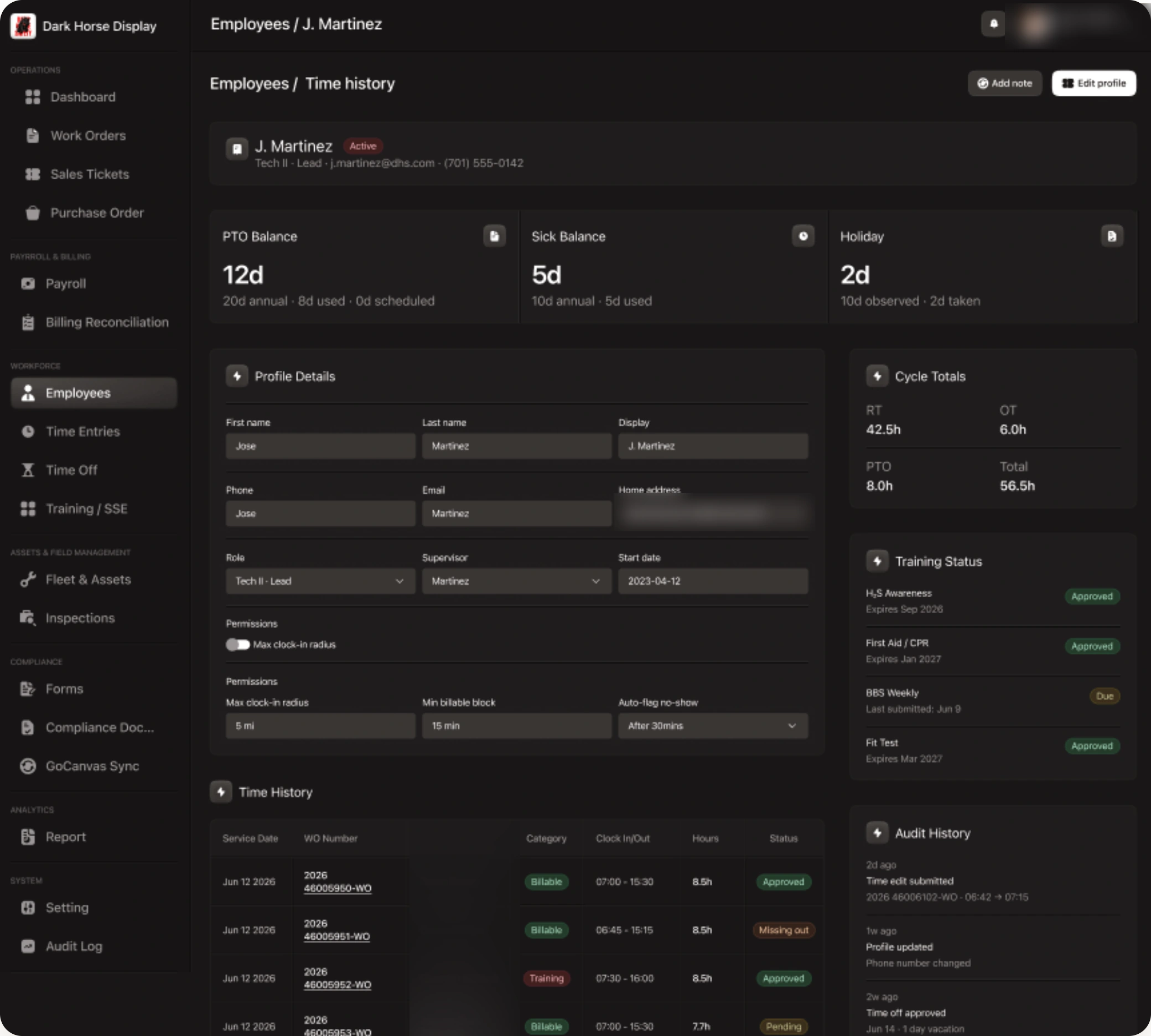Screen dimensions: 1151x1036
Task: Click the Missing out status badge
Action: click(x=784, y=930)
